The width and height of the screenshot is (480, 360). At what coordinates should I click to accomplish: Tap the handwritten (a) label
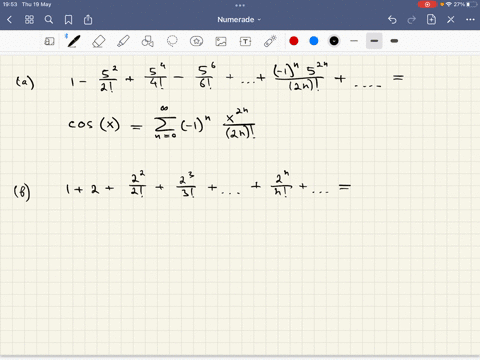[x=25, y=82]
